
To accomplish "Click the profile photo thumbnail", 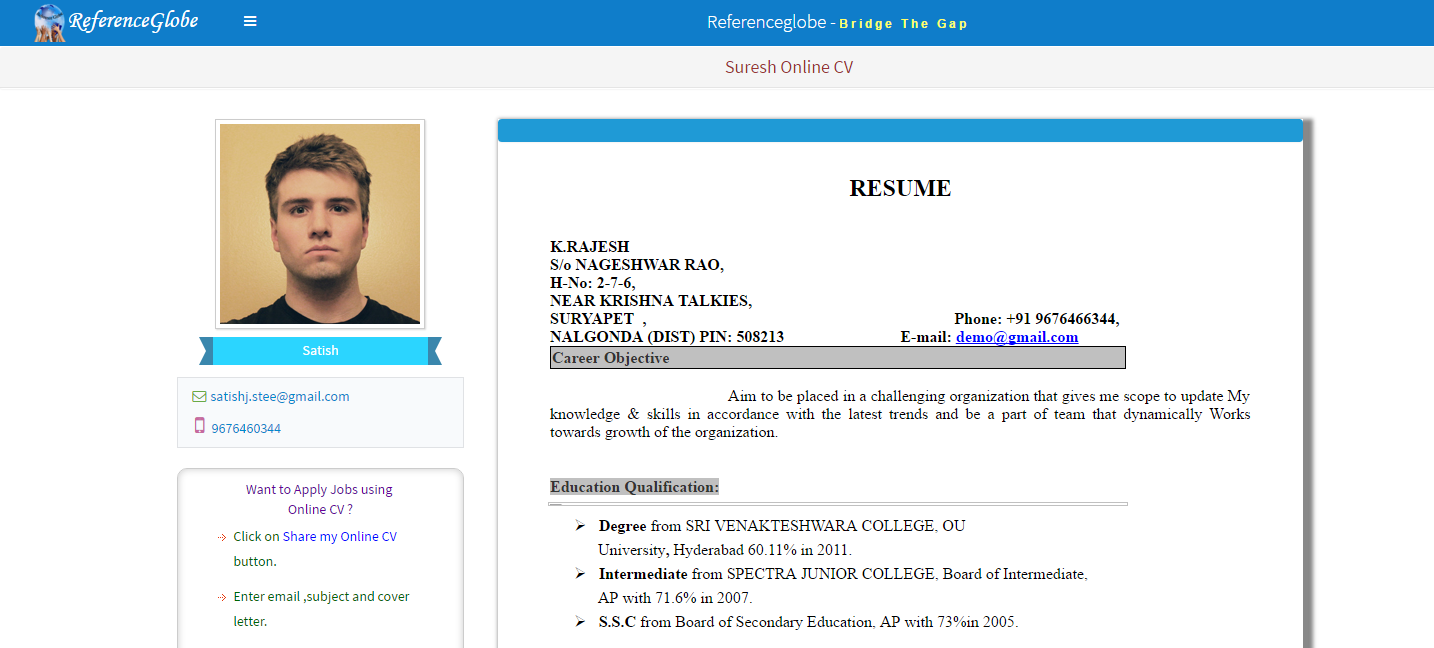I will click(x=320, y=224).
